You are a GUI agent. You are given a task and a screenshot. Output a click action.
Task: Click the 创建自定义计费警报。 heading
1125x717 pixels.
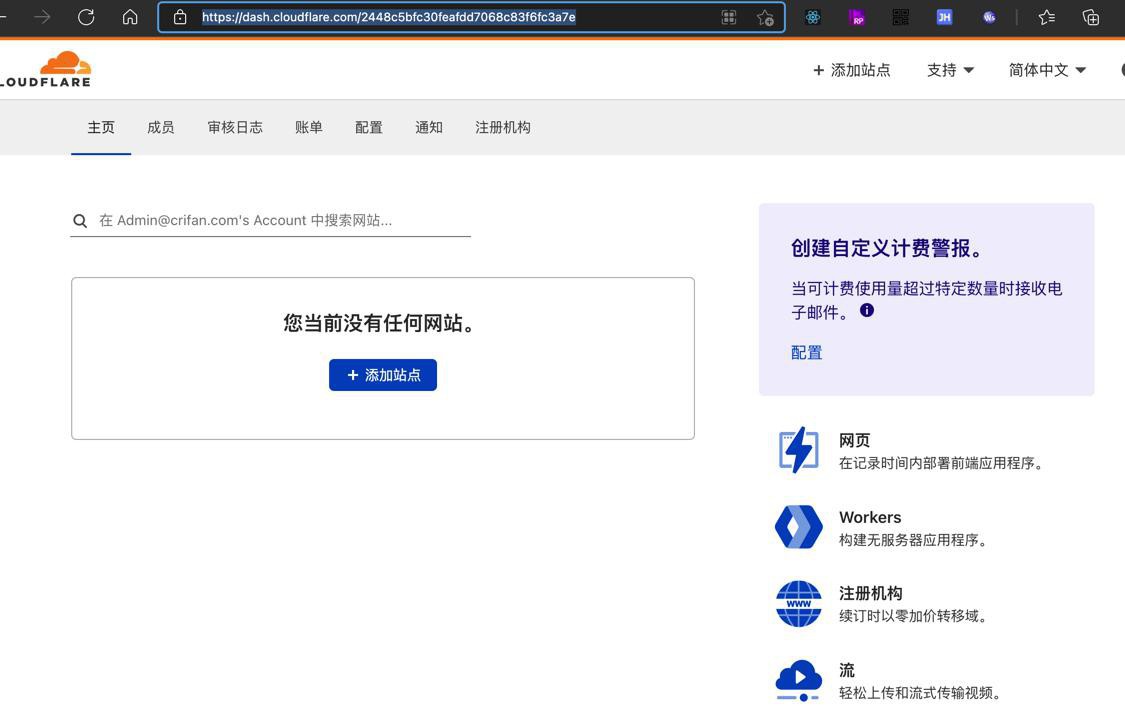[x=888, y=248]
